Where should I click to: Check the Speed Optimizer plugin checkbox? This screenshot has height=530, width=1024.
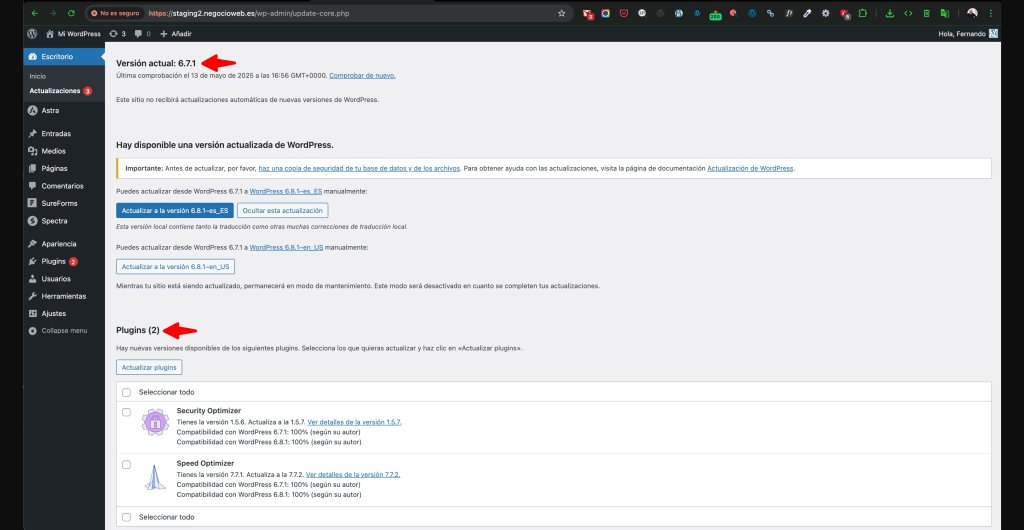tap(127, 465)
